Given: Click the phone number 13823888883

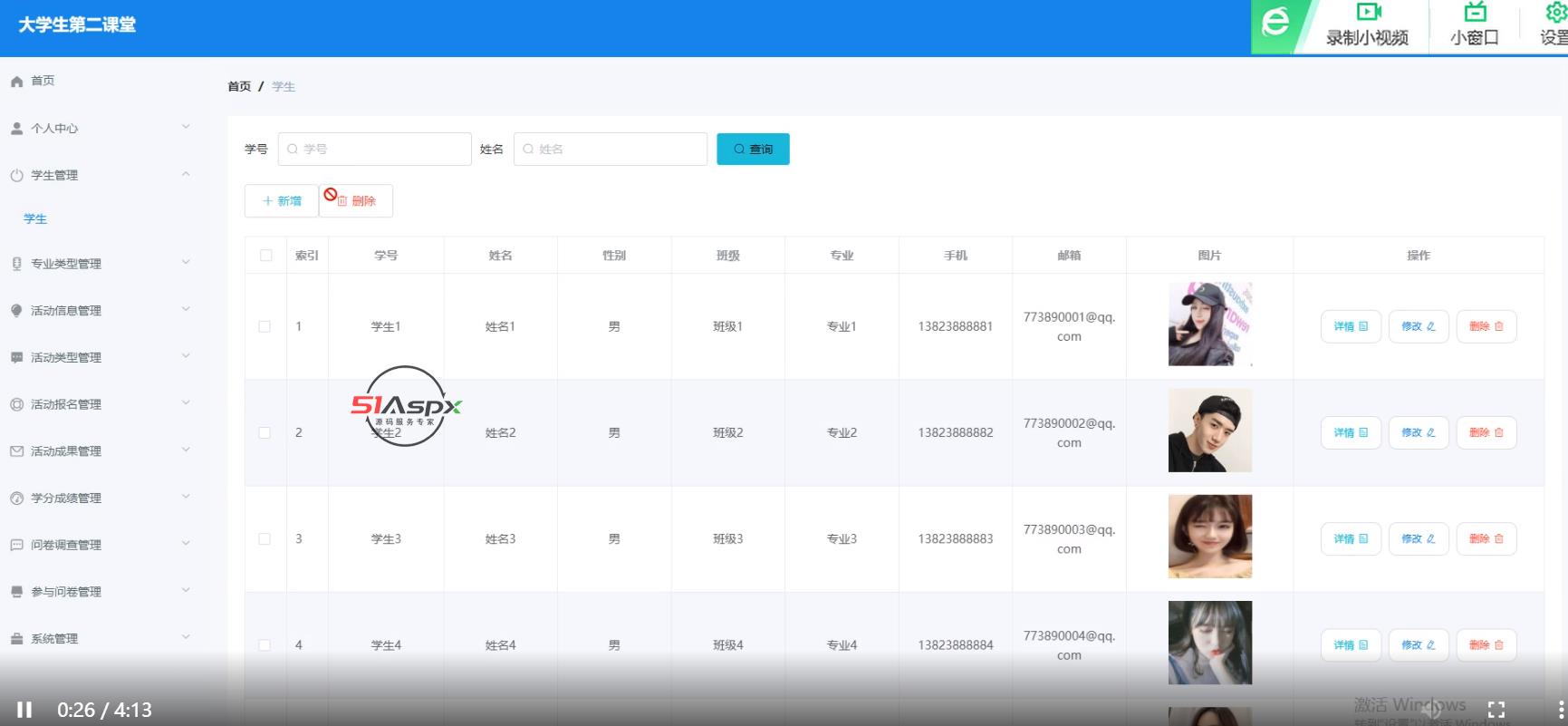Looking at the screenshot, I should 956,538.
